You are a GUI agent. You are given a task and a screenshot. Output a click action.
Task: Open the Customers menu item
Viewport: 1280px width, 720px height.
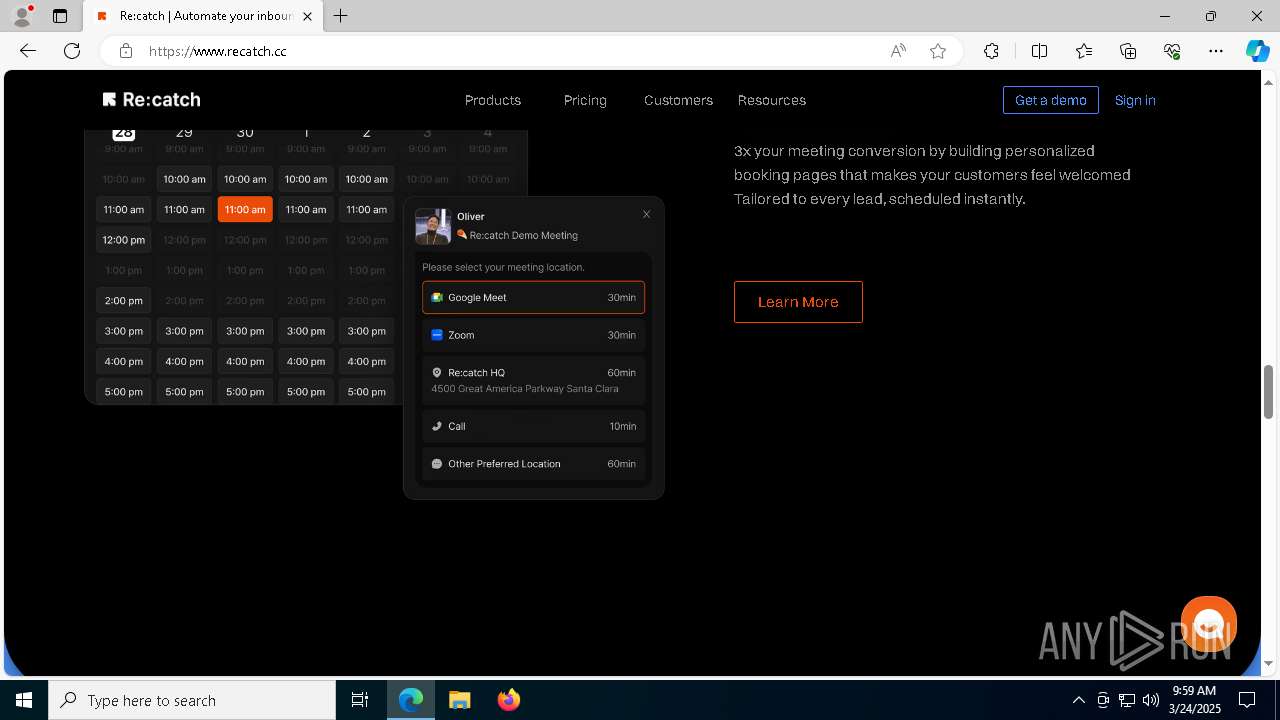click(x=678, y=100)
